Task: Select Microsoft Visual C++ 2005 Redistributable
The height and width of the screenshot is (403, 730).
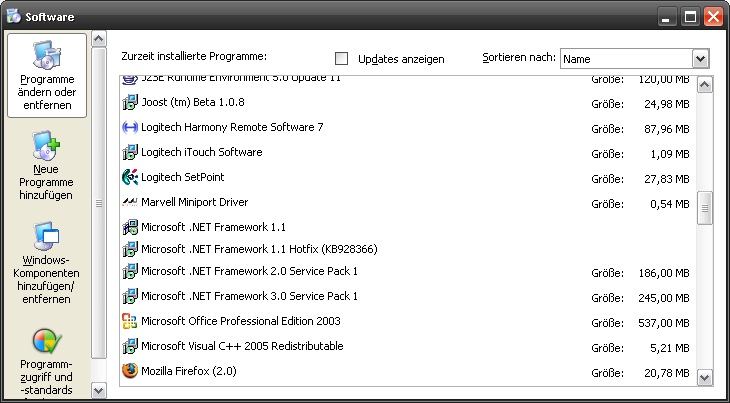Action: (242, 346)
